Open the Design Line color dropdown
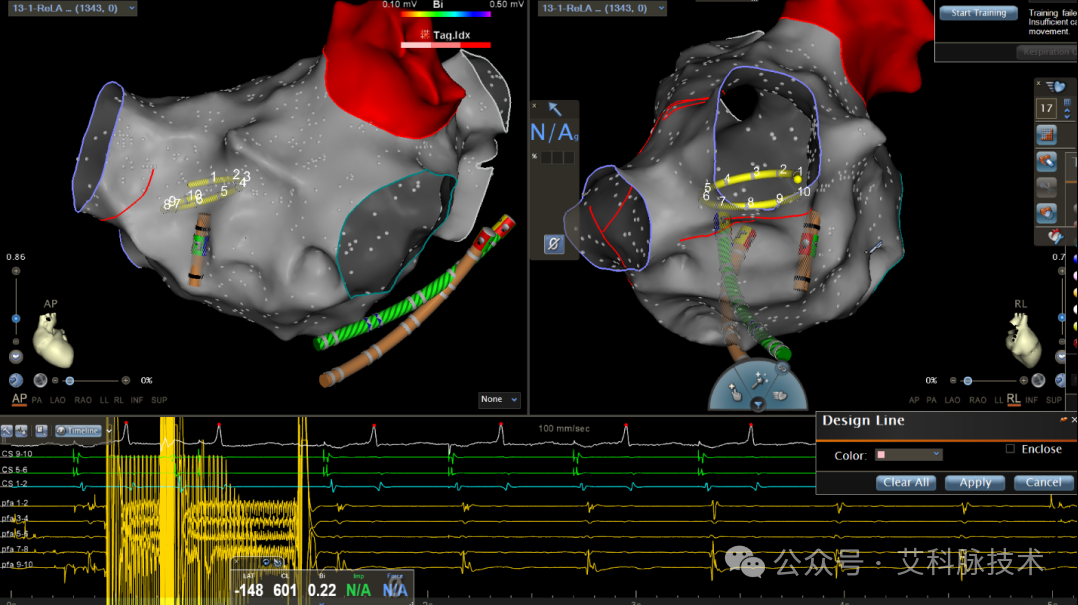This screenshot has height=605, width=1078. pos(908,454)
